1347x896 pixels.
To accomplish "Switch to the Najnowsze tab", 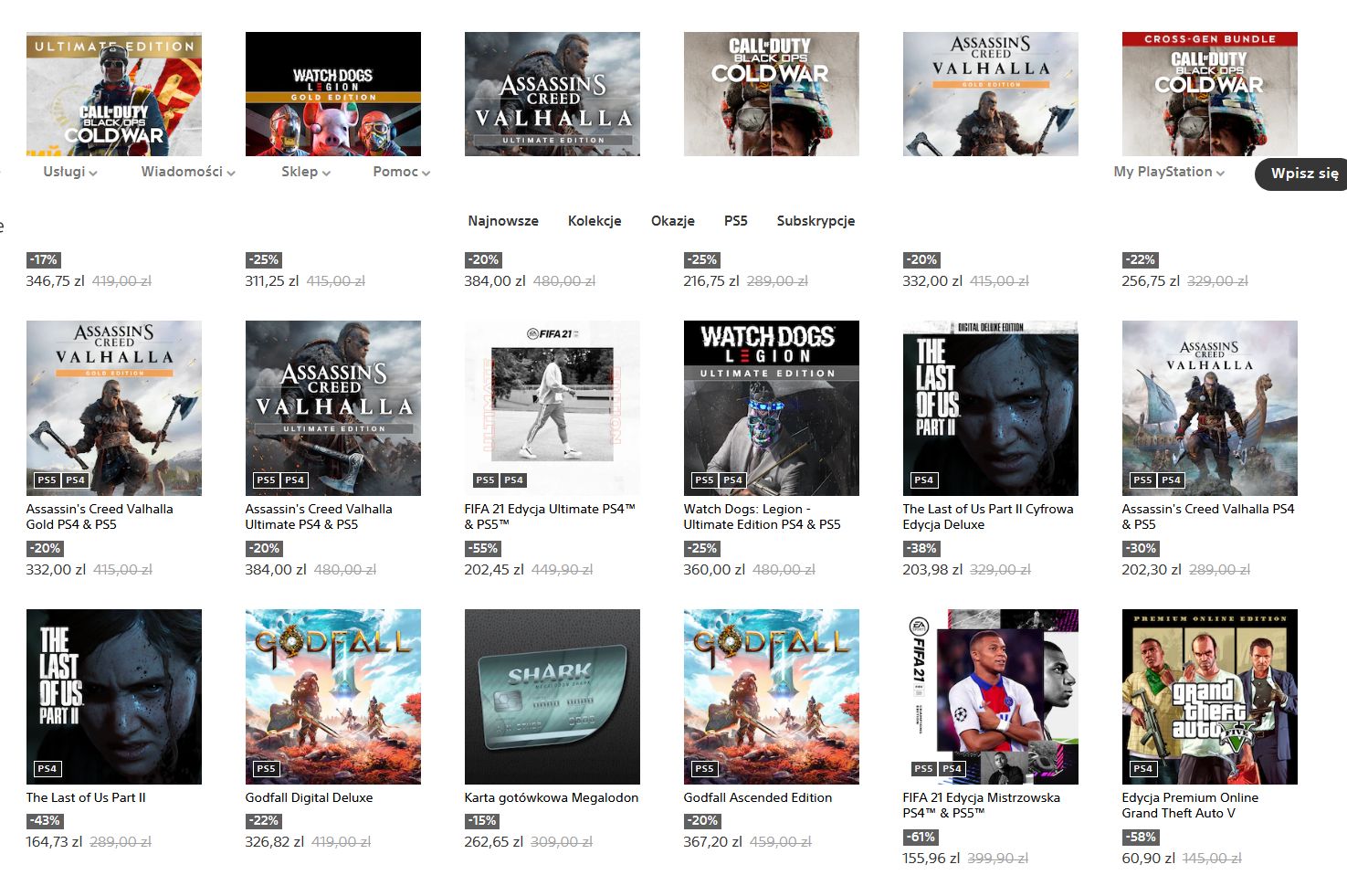I will click(x=503, y=221).
